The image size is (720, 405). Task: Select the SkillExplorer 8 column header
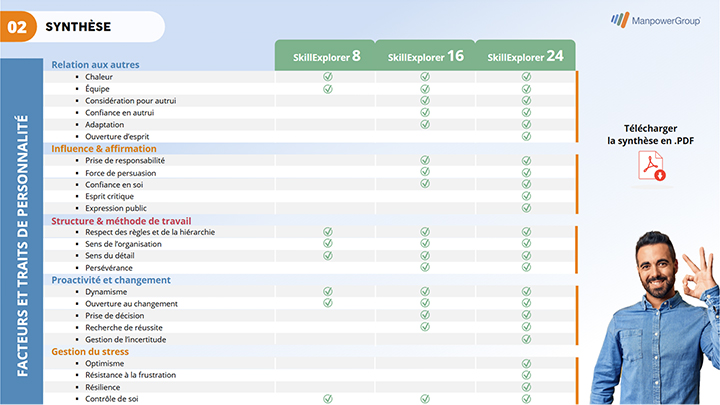(325, 55)
